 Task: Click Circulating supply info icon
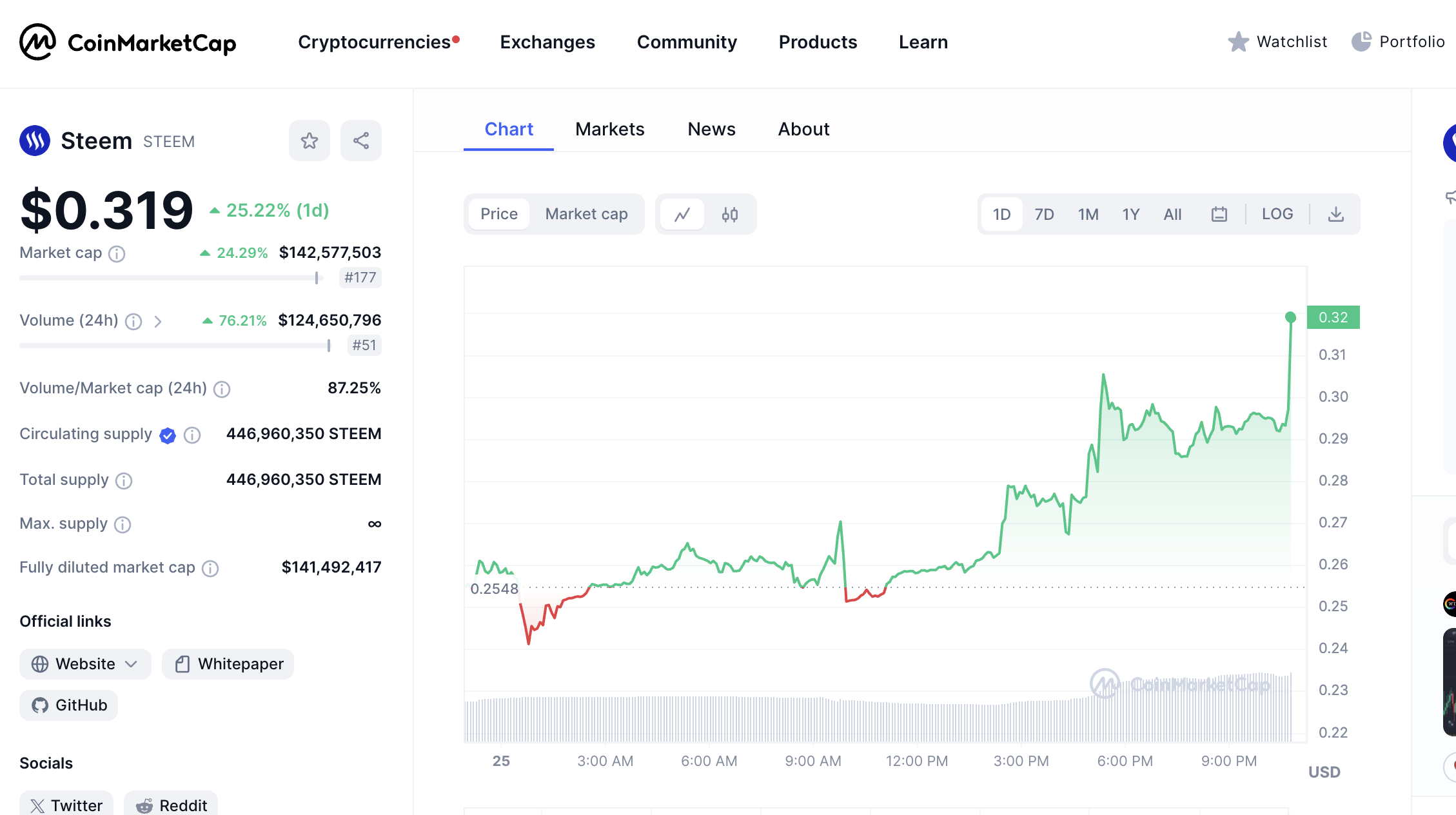coord(192,435)
